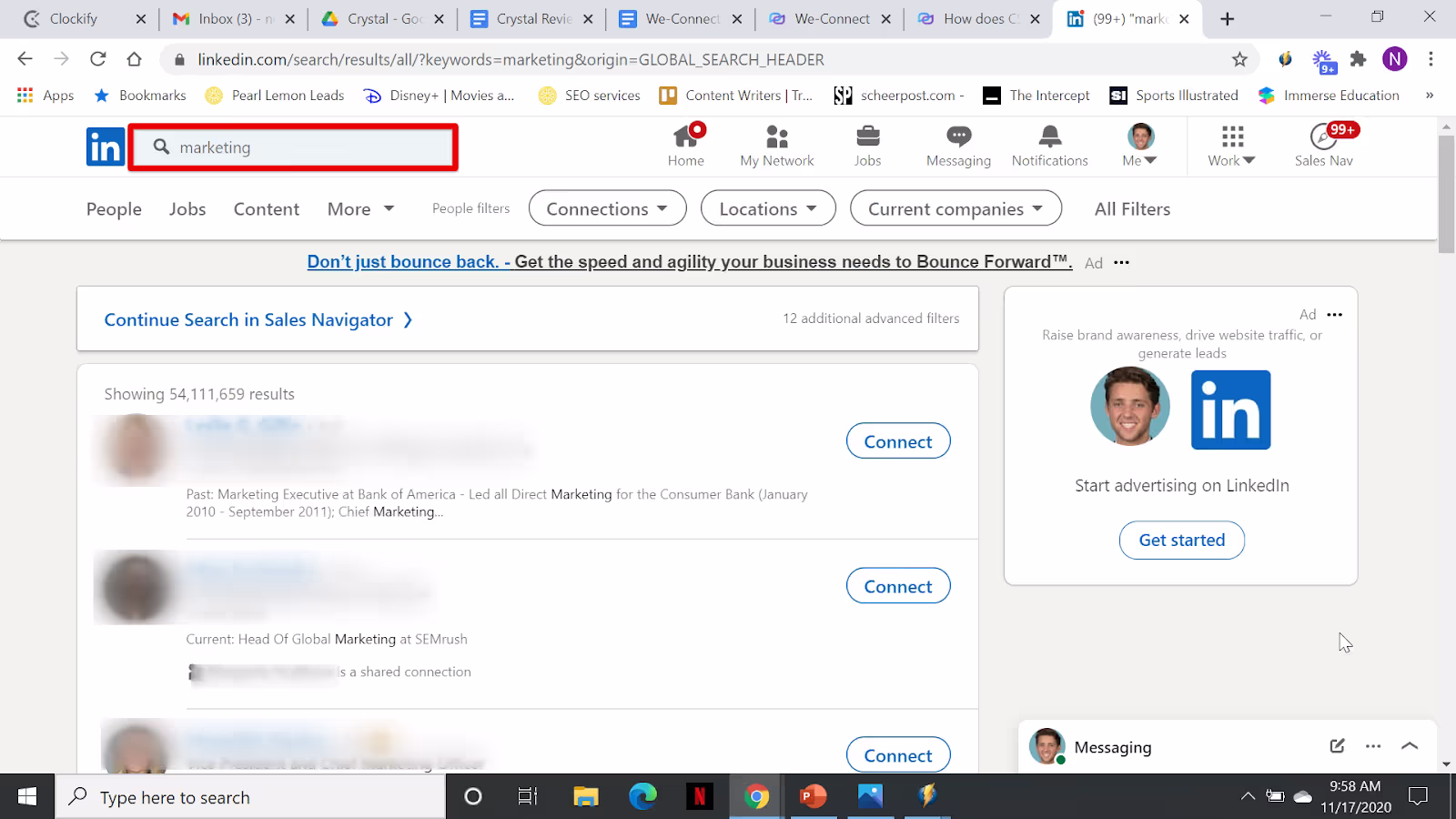Screen dimensions: 1456x819
Task: Bookmark page with the star icon
Action: point(1239,59)
